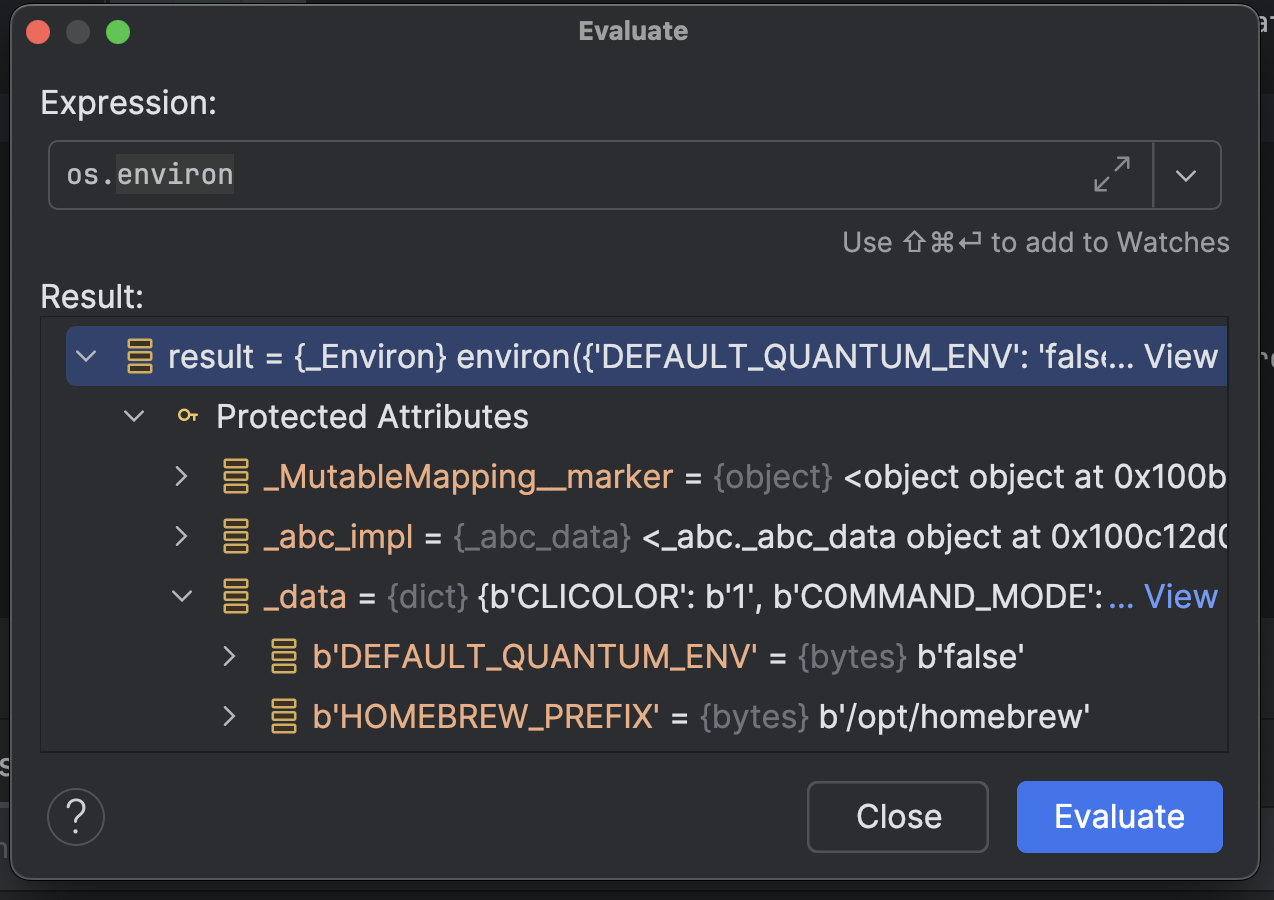Click the b'HOMEBREW_PREFIX' variable icon
The height and width of the screenshot is (900, 1274).
pos(284,716)
